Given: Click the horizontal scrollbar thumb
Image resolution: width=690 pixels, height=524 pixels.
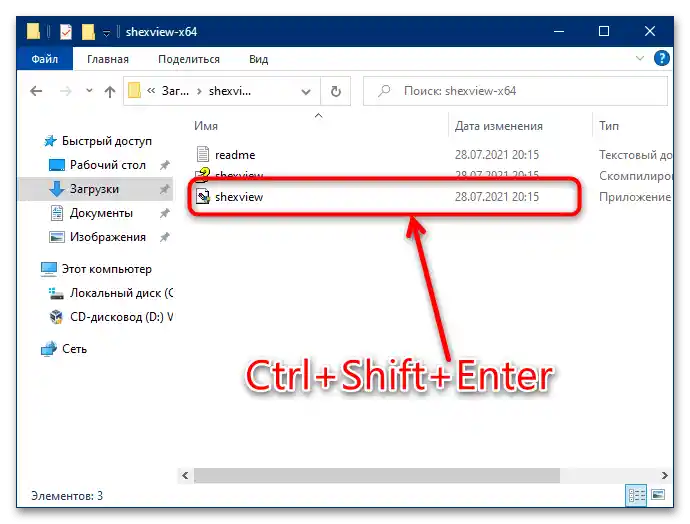Looking at the screenshot, I should 377,475.
